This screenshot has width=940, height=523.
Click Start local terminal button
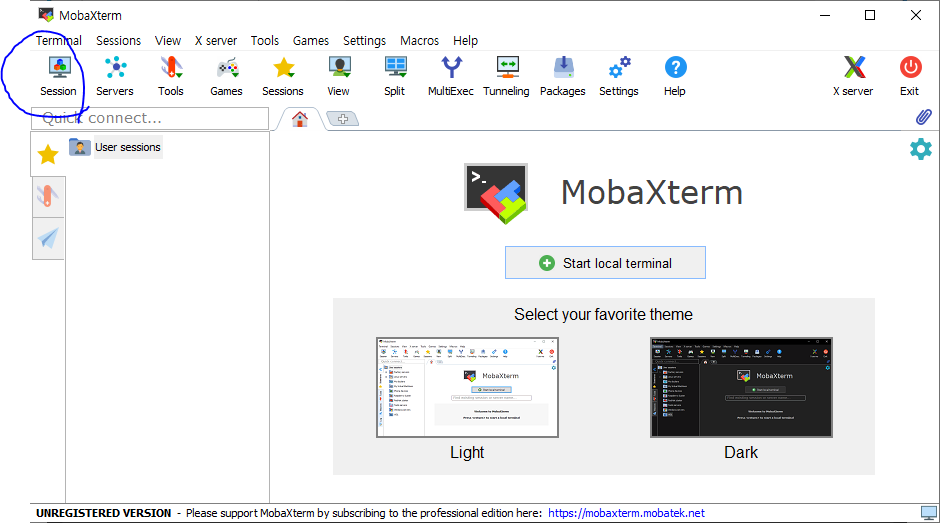pyautogui.click(x=605, y=263)
